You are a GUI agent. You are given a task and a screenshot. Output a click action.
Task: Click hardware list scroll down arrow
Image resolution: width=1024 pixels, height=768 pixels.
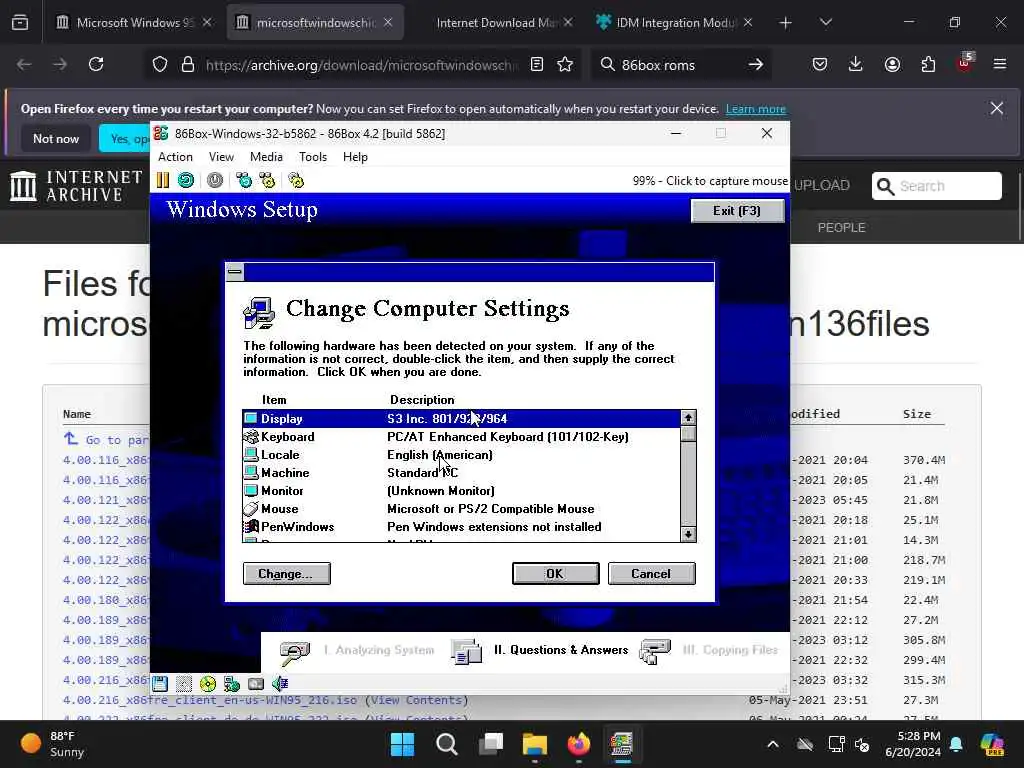(688, 534)
